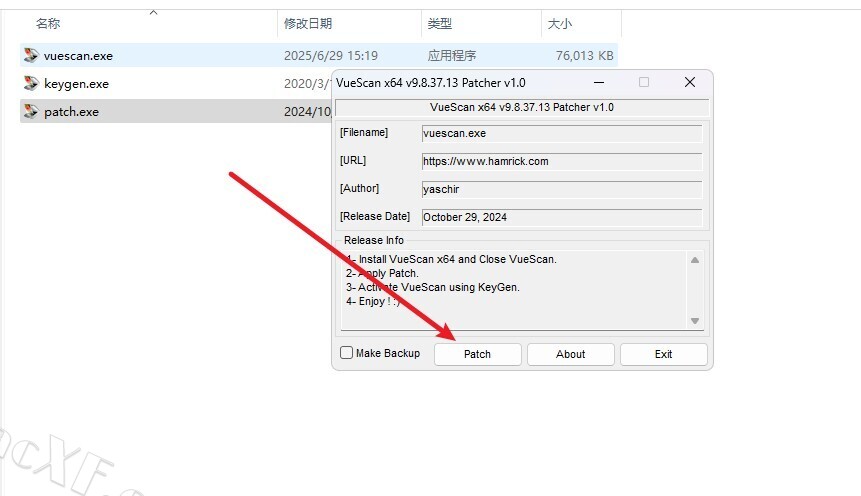
Task: Click the 'Activate VueScan using KeyGen' line
Action: tap(433, 287)
